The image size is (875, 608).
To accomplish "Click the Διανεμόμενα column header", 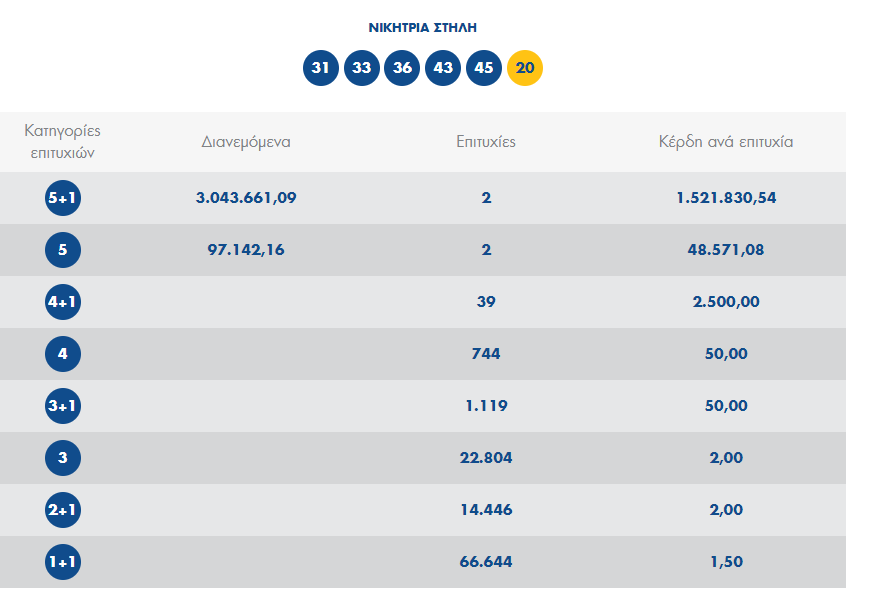I will [246, 142].
